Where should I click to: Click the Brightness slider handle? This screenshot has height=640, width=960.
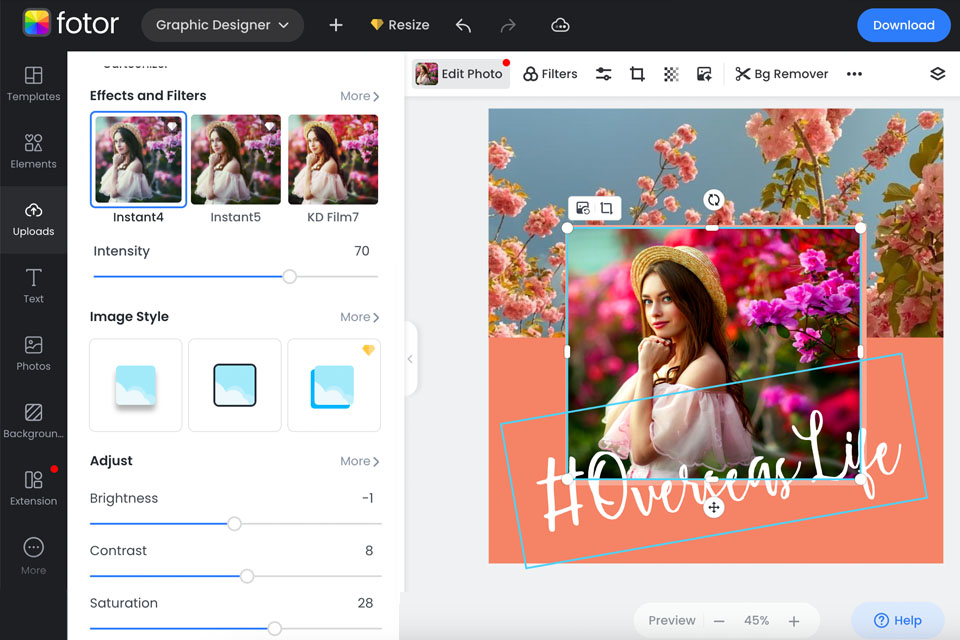pyautogui.click(x=234, y=524)
